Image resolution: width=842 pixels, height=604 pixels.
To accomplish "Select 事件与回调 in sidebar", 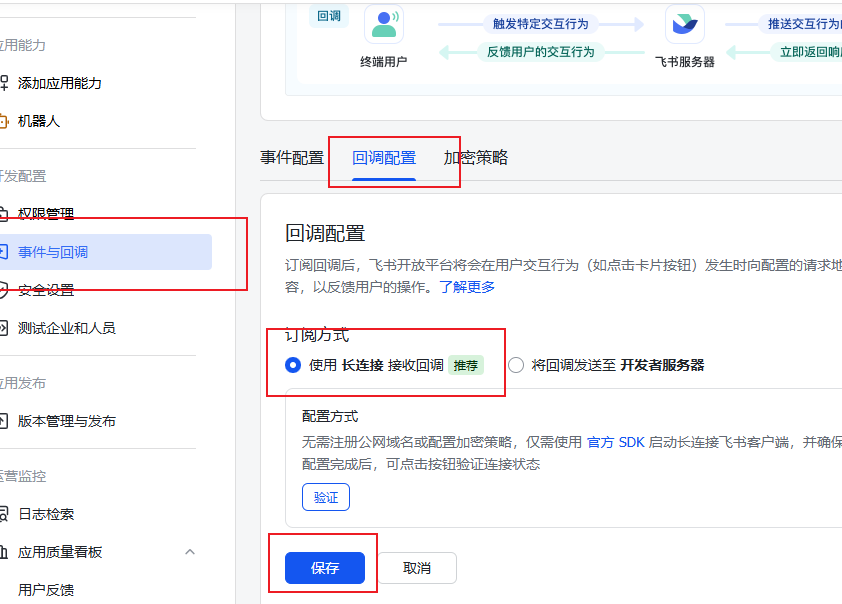I will [105, 252].
